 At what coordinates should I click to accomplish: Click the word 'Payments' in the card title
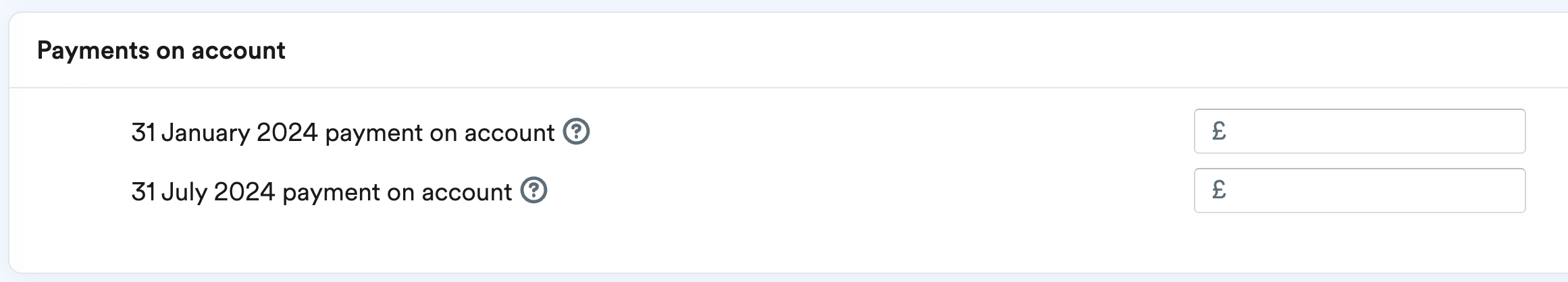point(93,51)
